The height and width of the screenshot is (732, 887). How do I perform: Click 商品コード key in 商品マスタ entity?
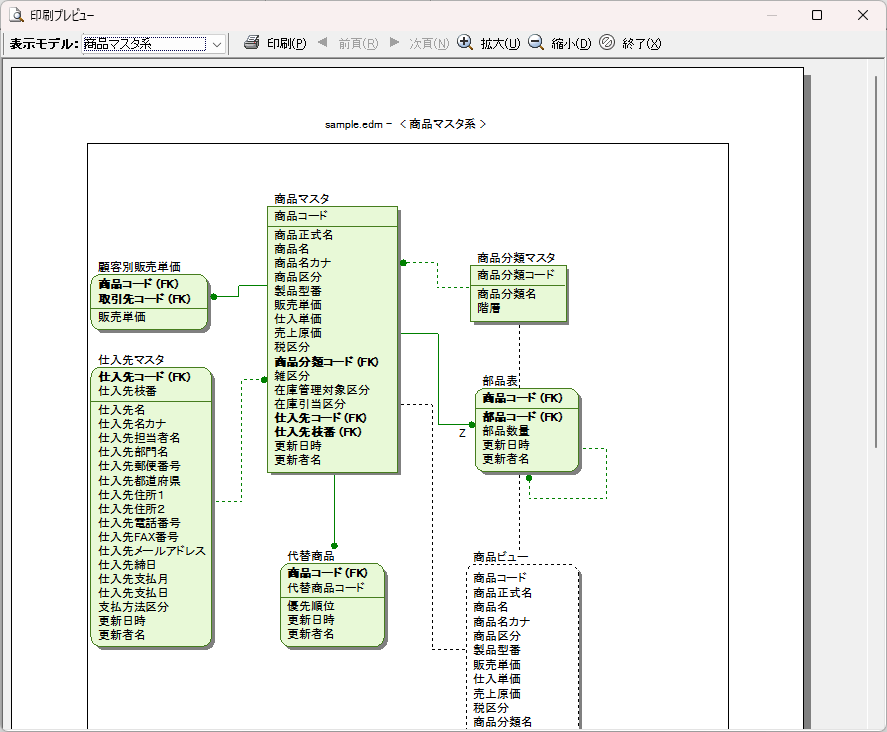coord(300,216)
